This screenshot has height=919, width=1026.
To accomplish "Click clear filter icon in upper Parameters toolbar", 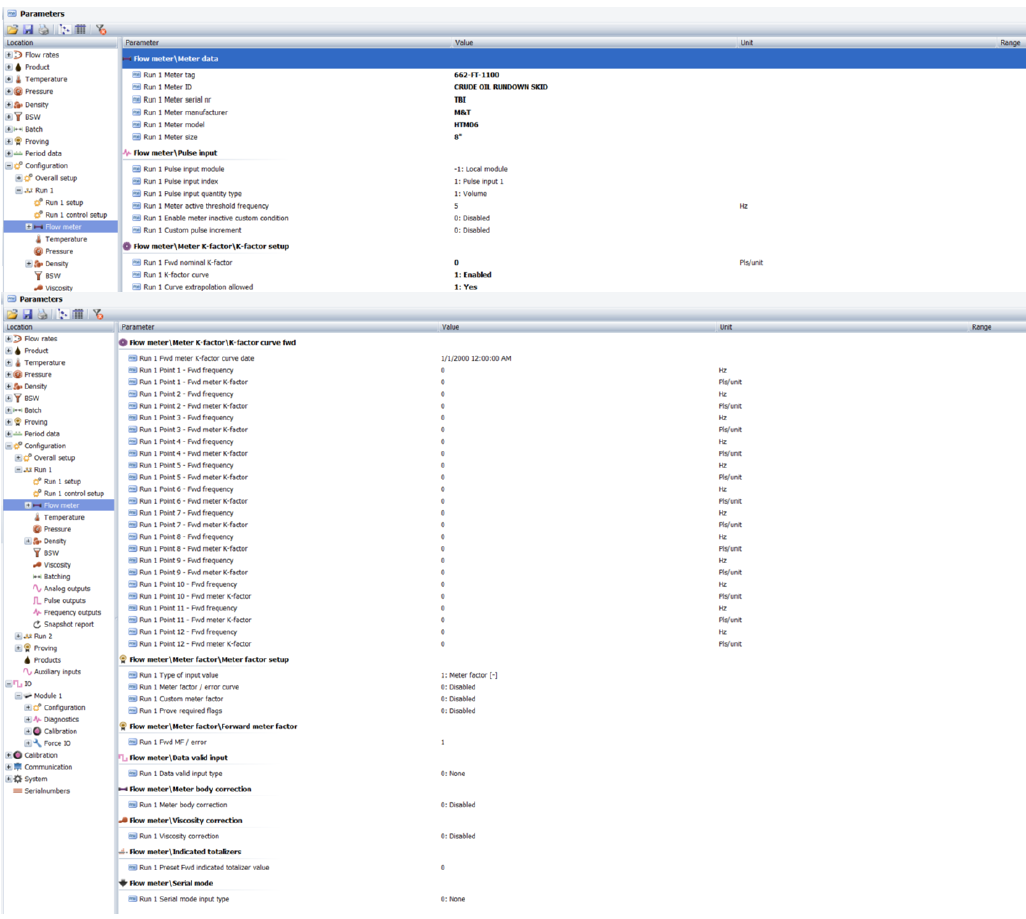I will (100, 29).
